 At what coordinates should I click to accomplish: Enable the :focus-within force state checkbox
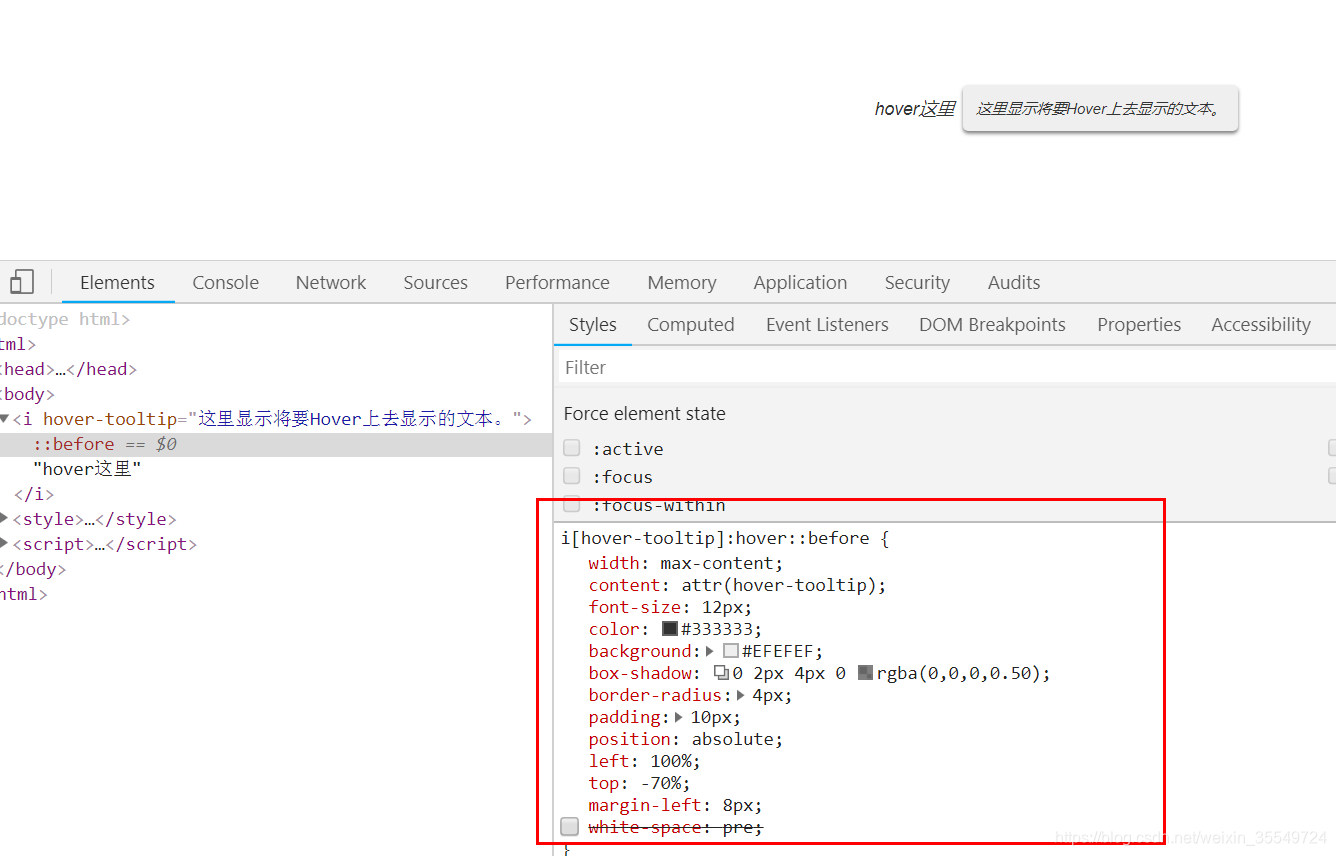coord(572,504)
